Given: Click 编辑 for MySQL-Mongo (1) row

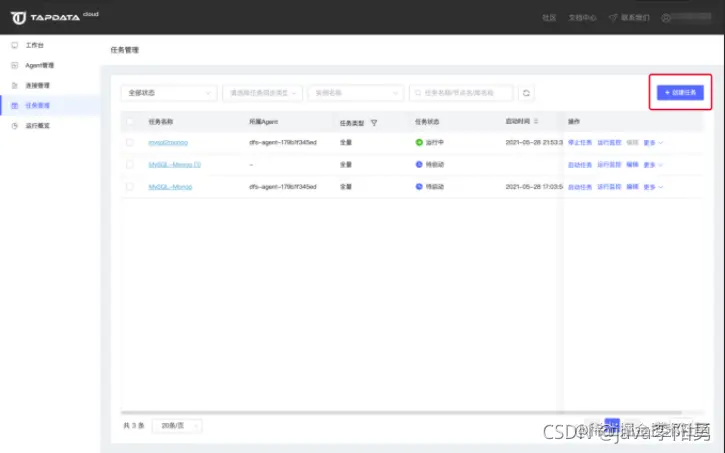Looking at the screenshot, I should pyautogui.click(x=632, y=165).
